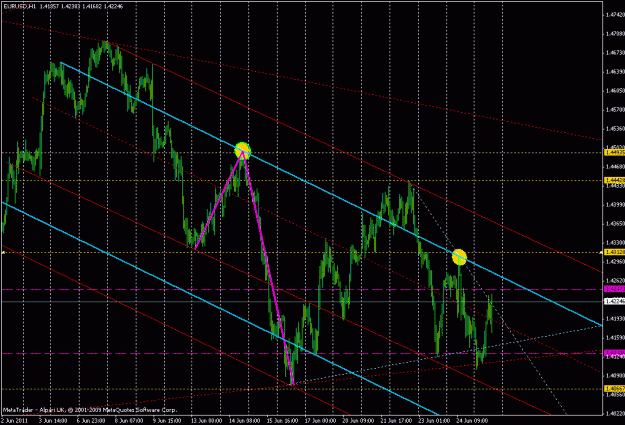The width and height of the screenshot is (625, 425).
Task: Click the 9 Jun 15:00 time label
Action: click(167, 421)
